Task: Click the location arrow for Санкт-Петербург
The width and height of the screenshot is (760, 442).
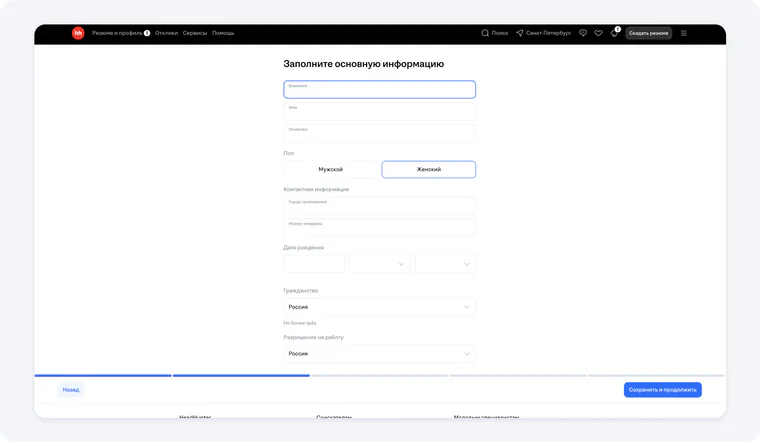Action: 520,33
